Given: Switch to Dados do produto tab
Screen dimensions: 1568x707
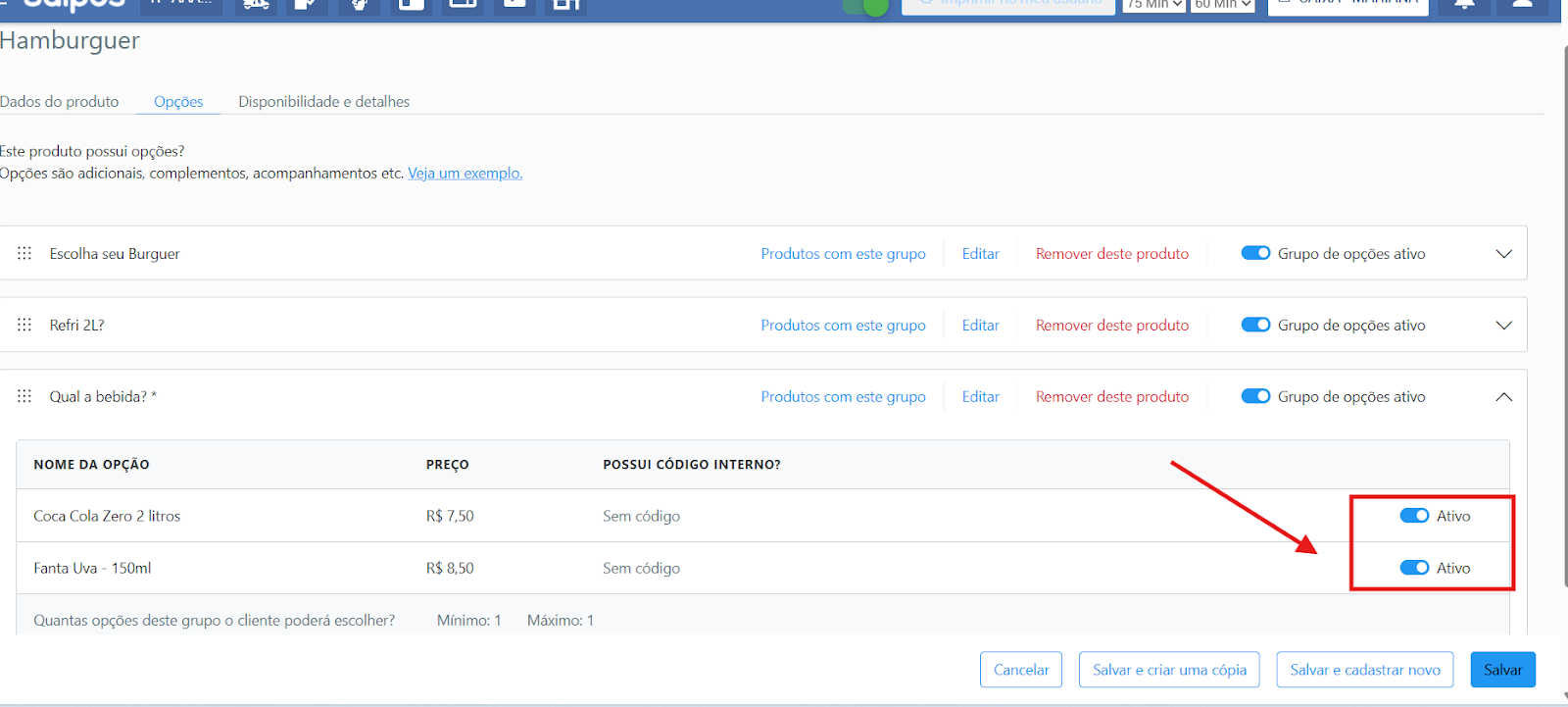Looking at the screenshot, I should (60, 102).
